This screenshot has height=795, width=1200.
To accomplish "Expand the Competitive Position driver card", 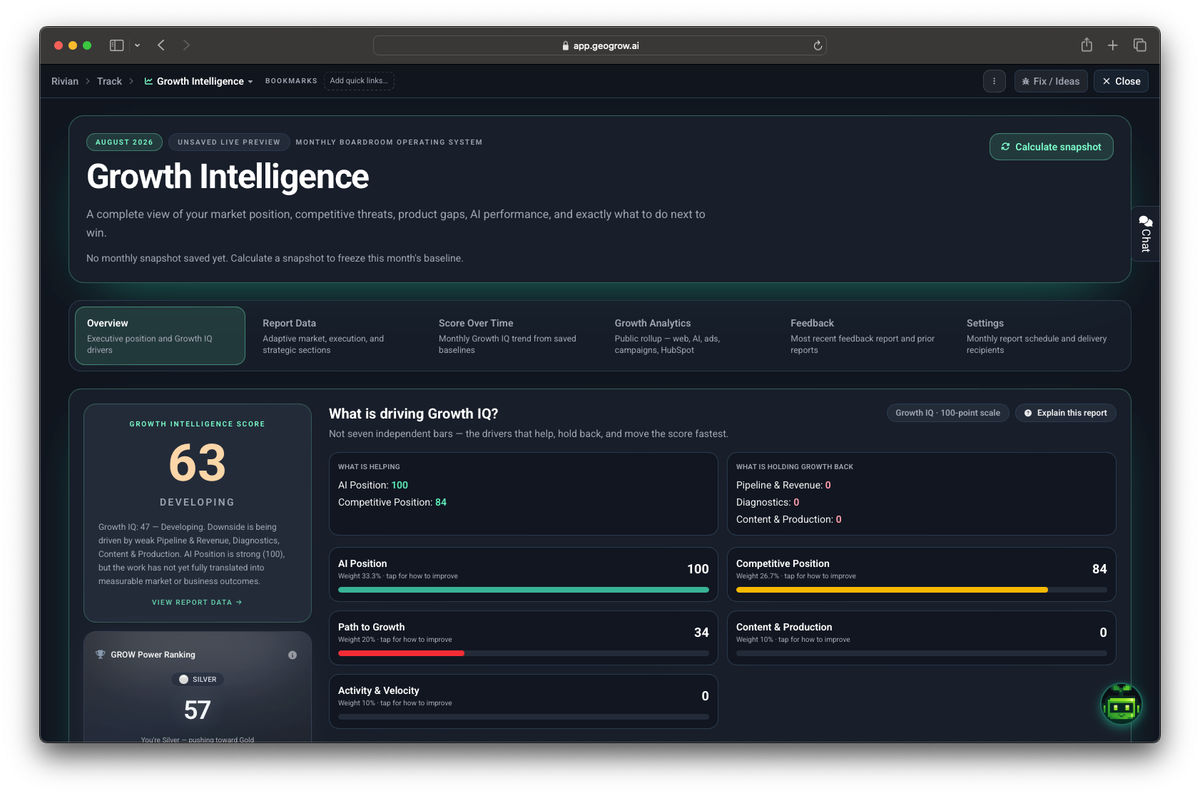I will pos(921,574).
